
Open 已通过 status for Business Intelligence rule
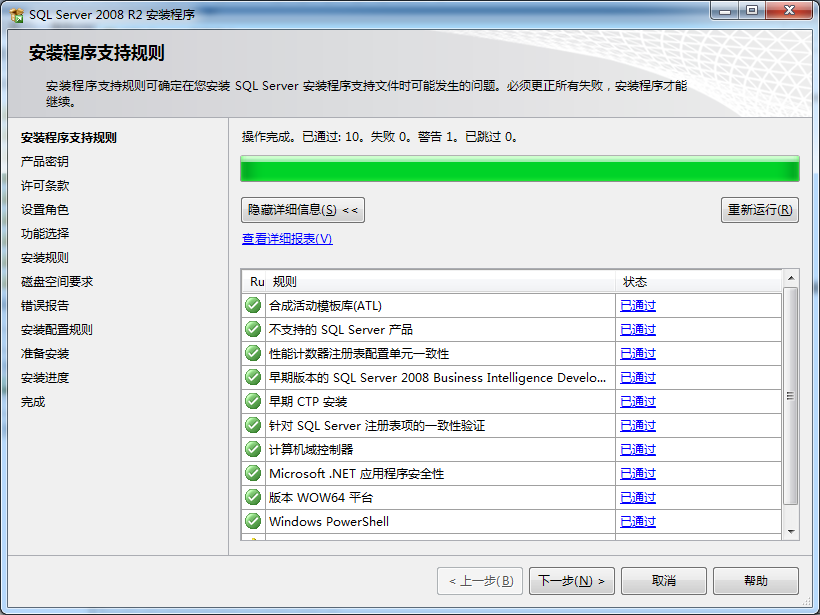[x=637, y=378]
